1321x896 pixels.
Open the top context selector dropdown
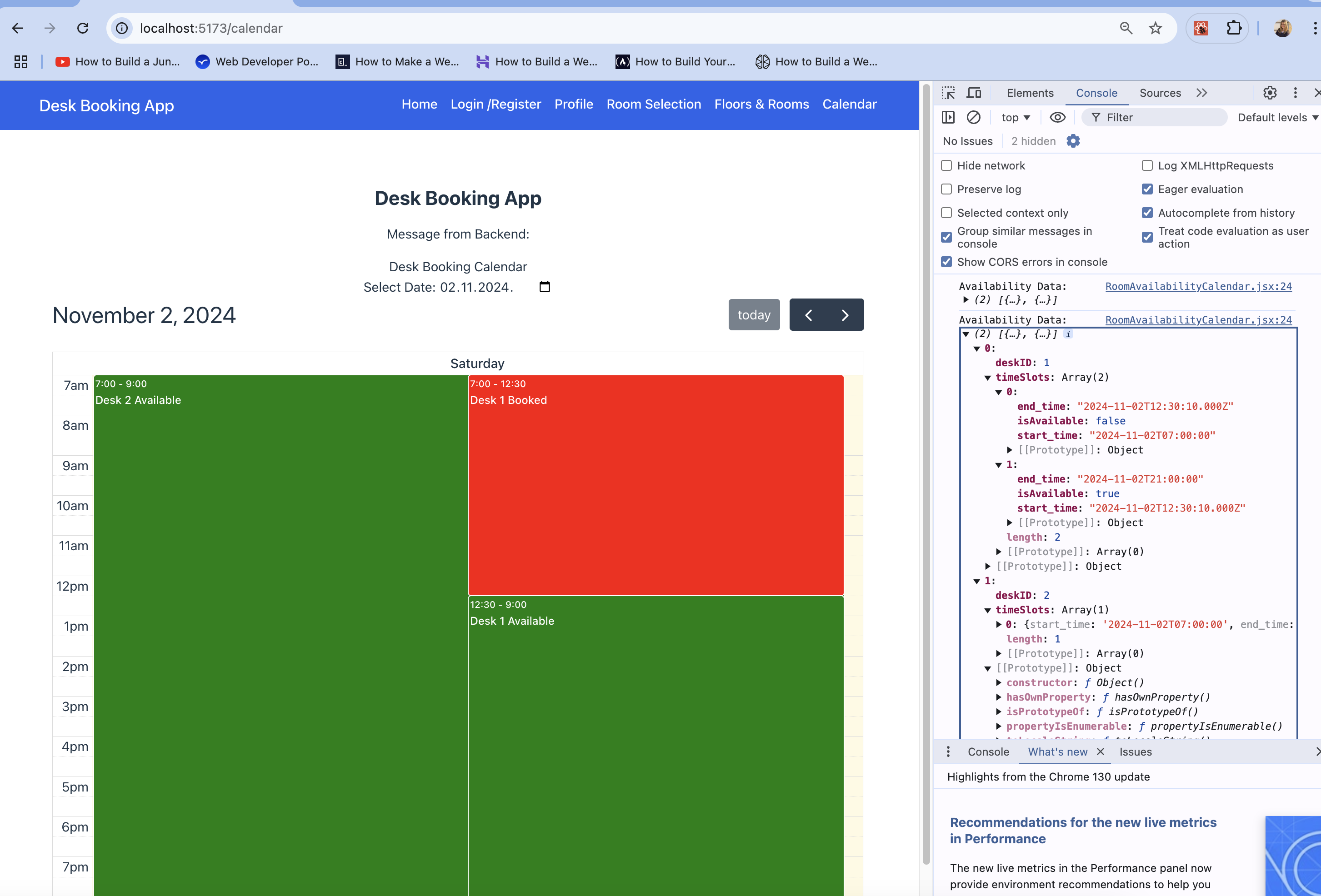pos(1015,118)
